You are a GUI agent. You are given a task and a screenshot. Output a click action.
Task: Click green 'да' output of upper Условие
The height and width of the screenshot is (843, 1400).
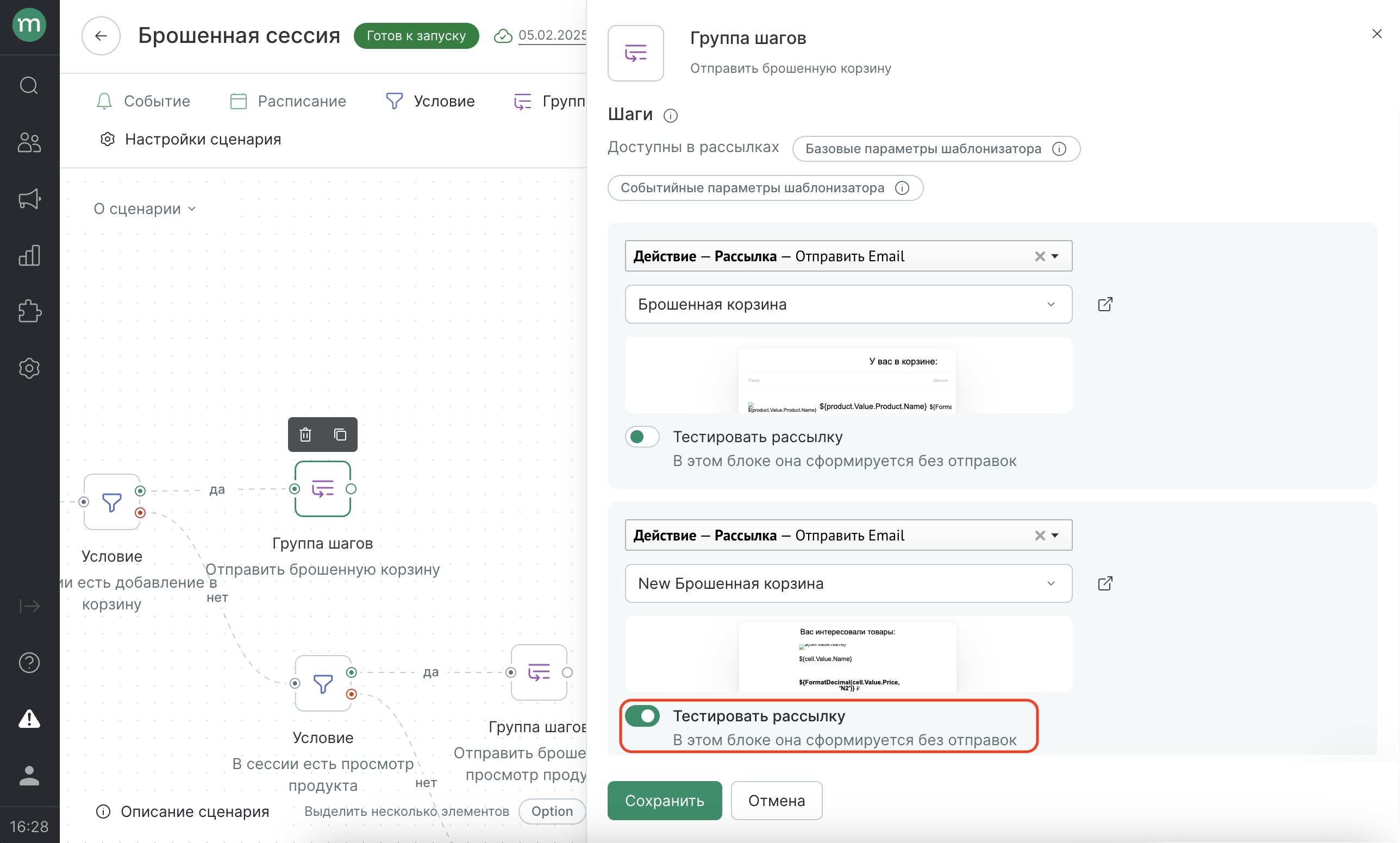140,490
